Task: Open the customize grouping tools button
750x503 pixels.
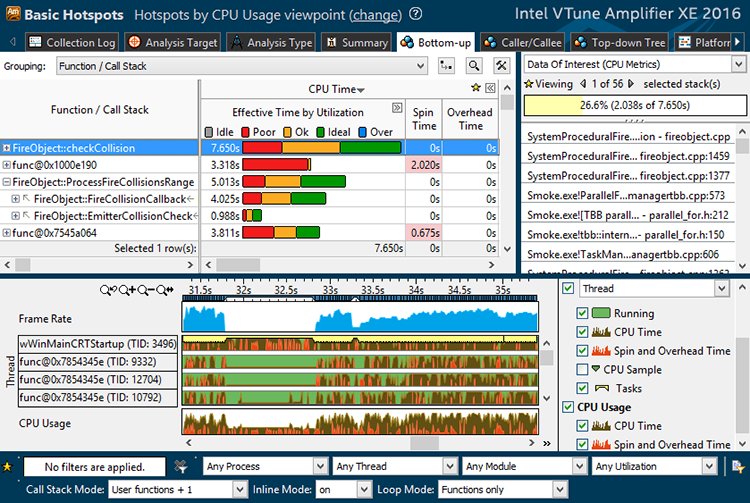Action: pos(502,64)
